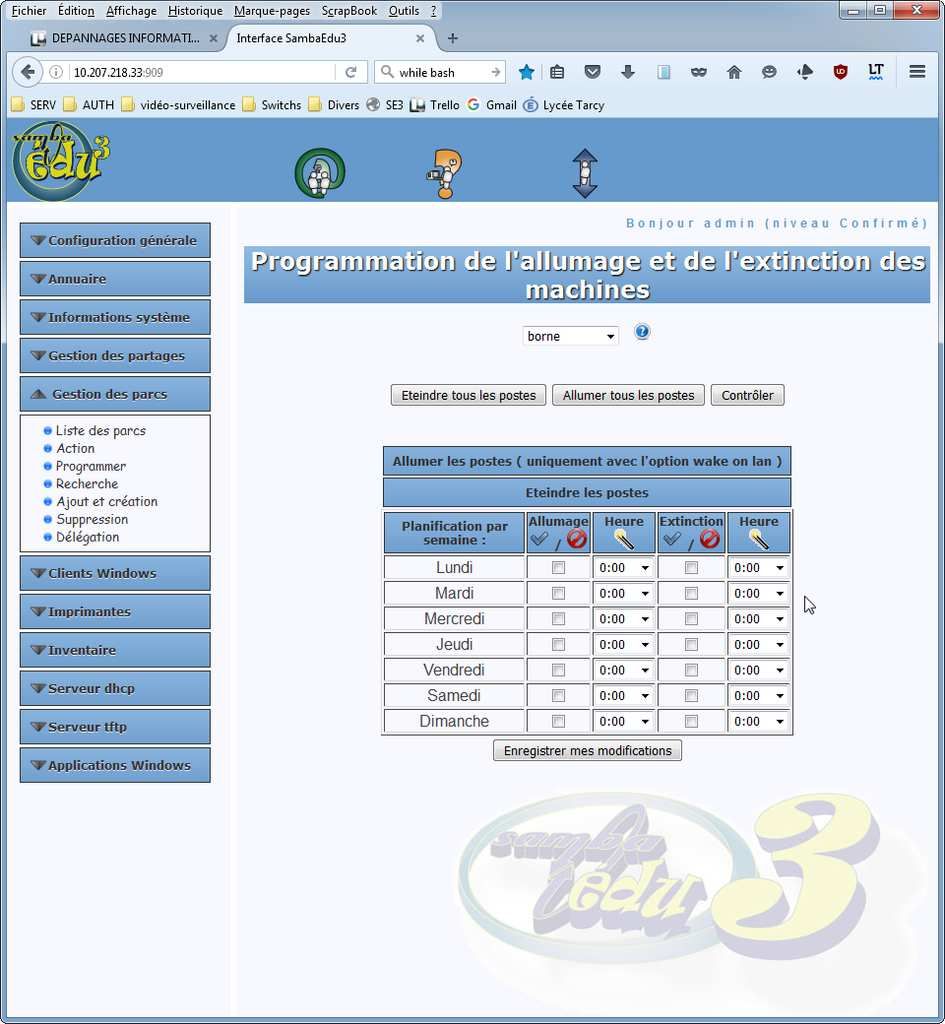Expand the Clients Windows menu
This screenshot has width=945, height=1024.
point(115,573)
